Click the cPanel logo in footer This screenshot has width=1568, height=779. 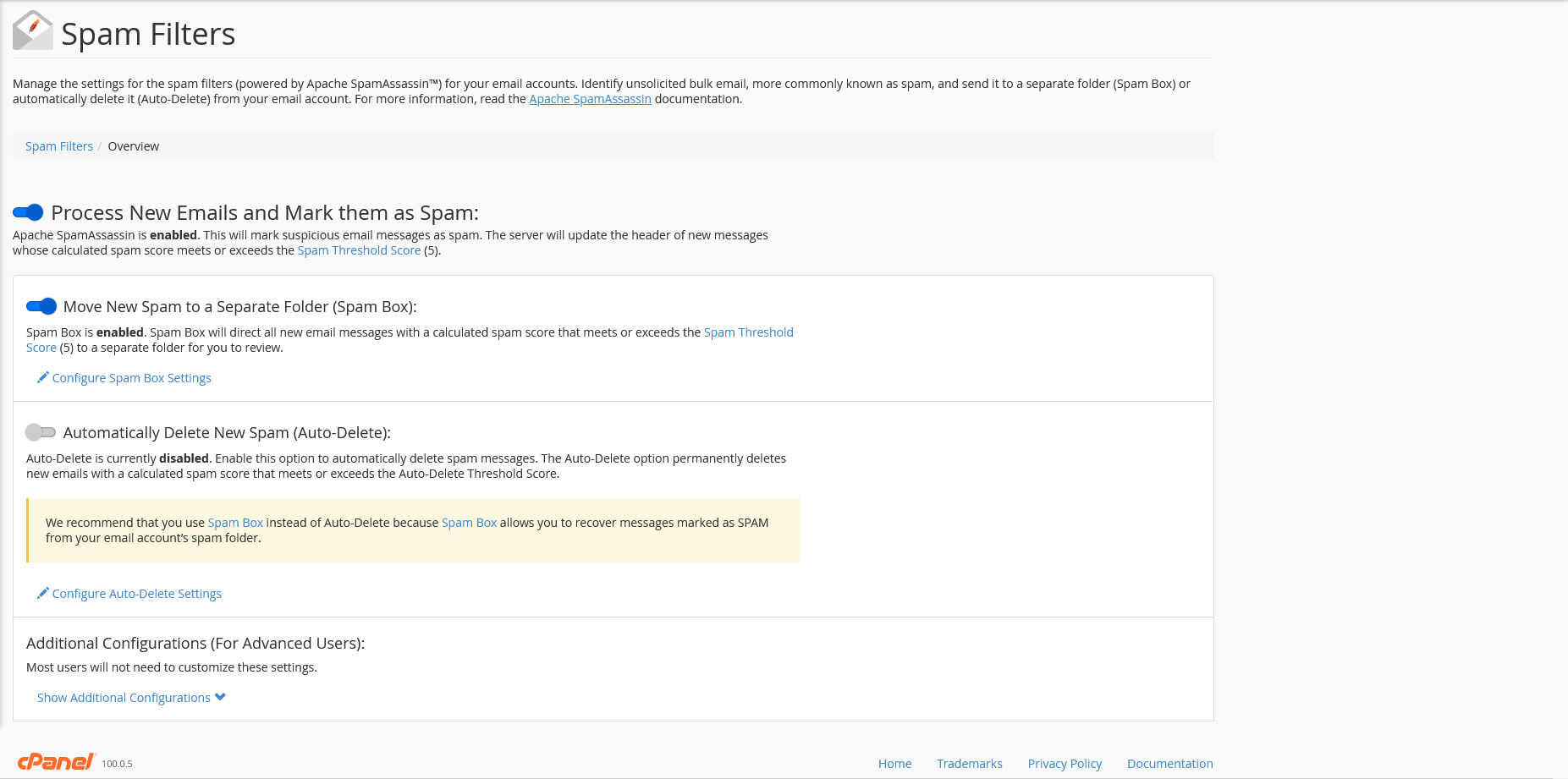(57, 761)
